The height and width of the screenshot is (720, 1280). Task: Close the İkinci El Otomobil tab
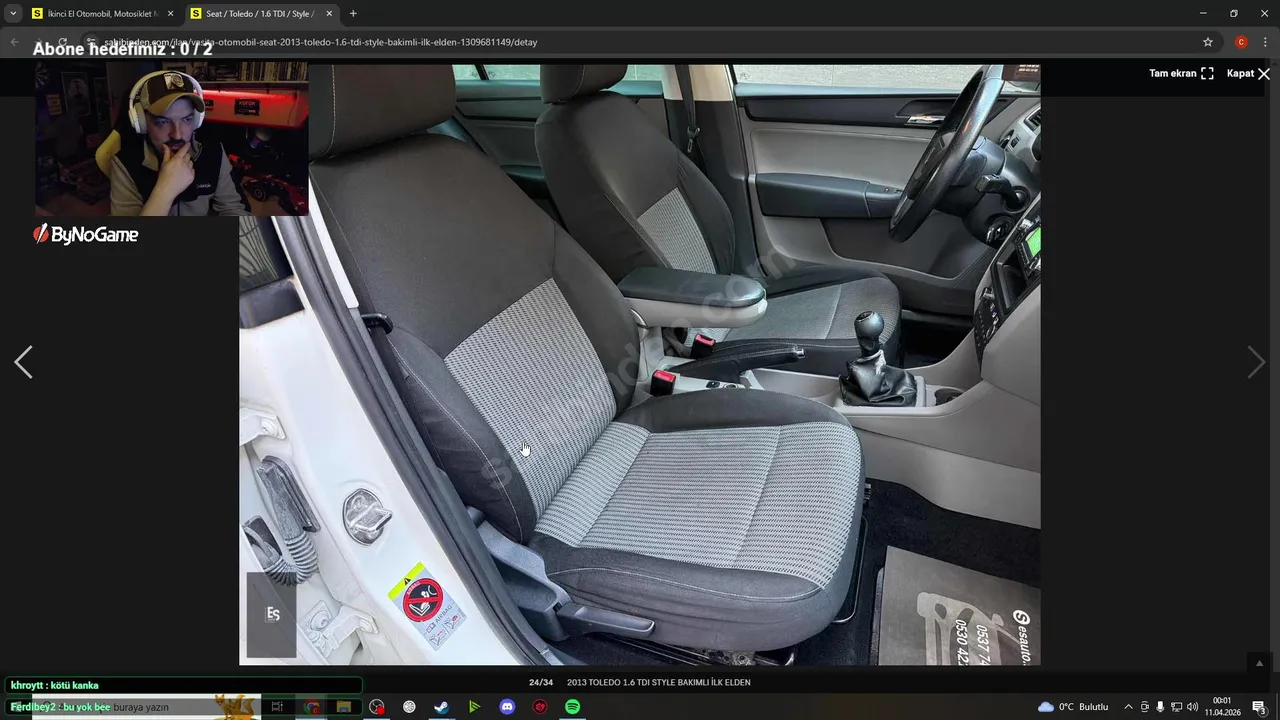170,14
